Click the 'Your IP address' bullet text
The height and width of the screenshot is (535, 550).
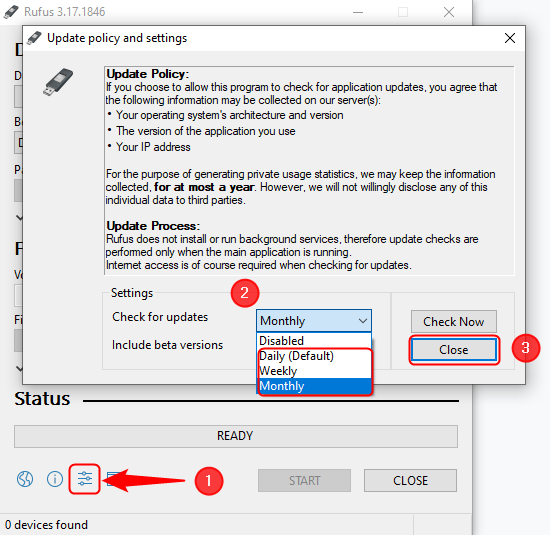tap(153, 147)
